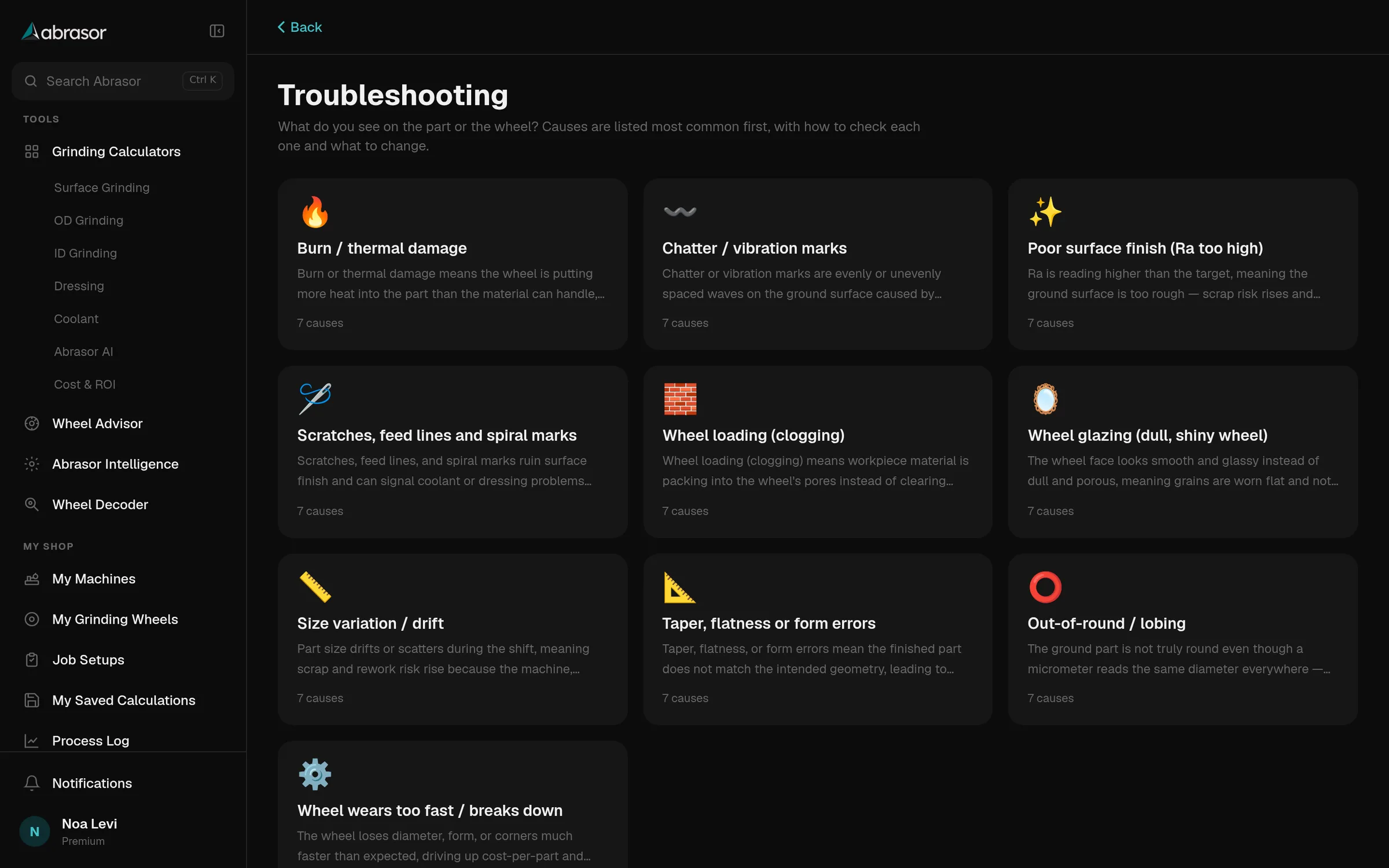Click the My Machines icon
1389x868 pixels.
click(32, 579)
